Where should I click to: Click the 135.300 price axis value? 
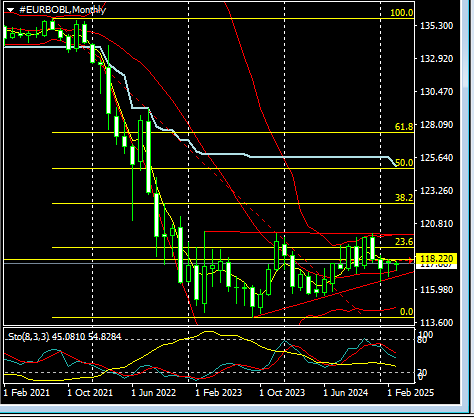(x=437, y=26)
